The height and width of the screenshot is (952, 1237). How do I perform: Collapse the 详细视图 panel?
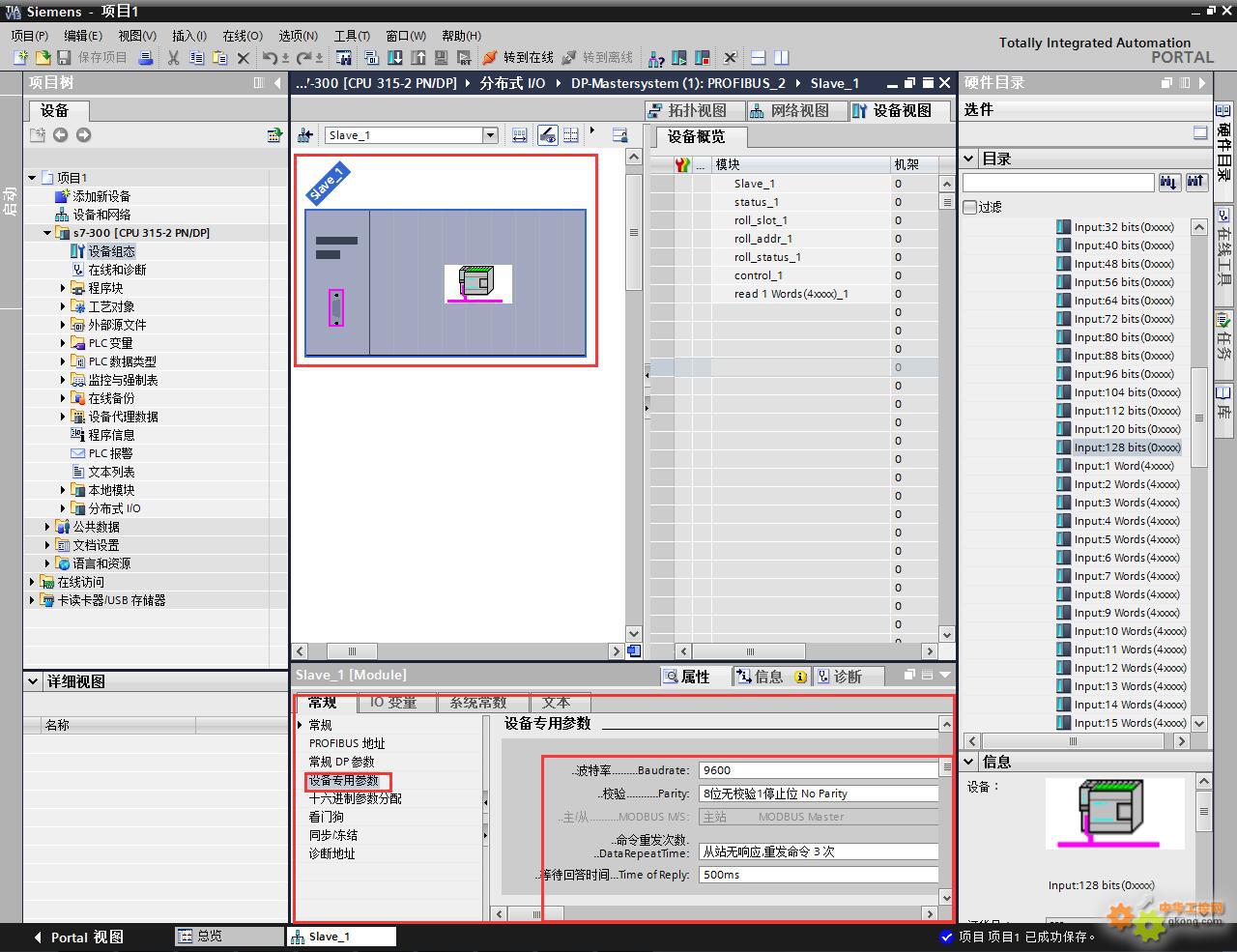coord(33,681)
